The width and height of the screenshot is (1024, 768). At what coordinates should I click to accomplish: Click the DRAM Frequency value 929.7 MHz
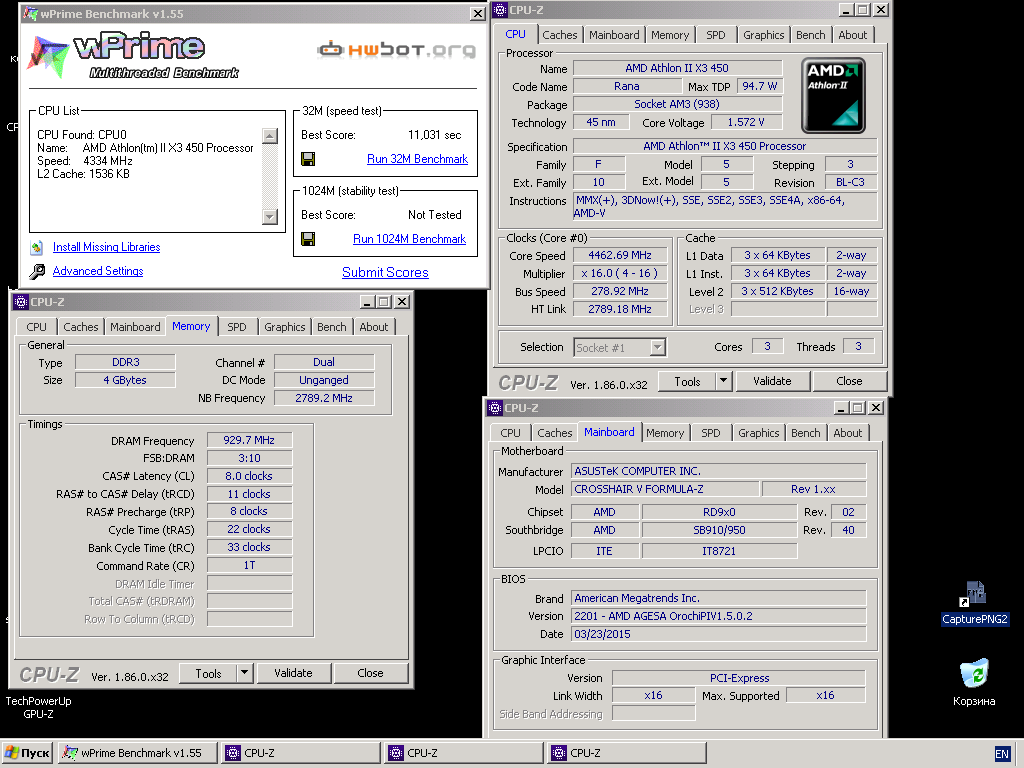point(249,440)
